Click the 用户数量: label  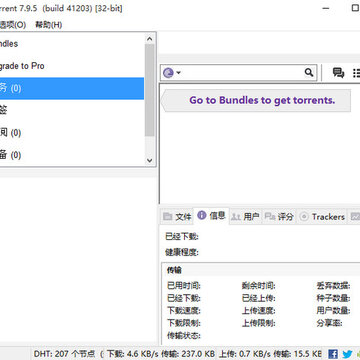pyautogui.click(x=333, y=311)
